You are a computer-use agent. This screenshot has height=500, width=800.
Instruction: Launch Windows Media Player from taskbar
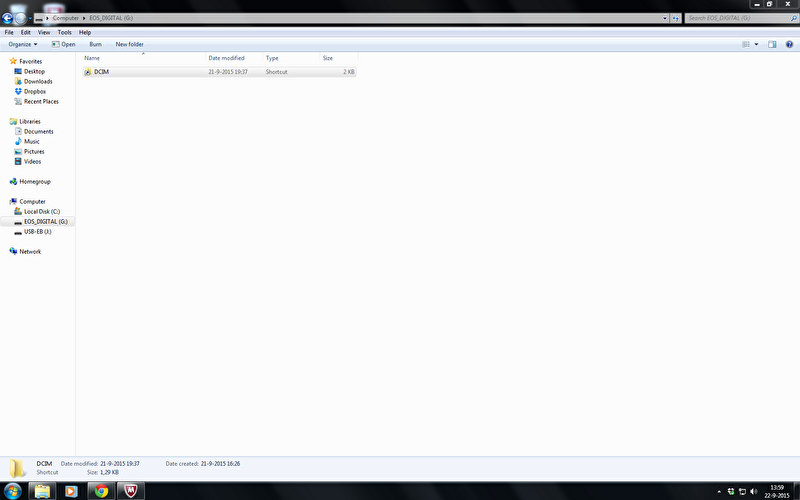point(71,491)
